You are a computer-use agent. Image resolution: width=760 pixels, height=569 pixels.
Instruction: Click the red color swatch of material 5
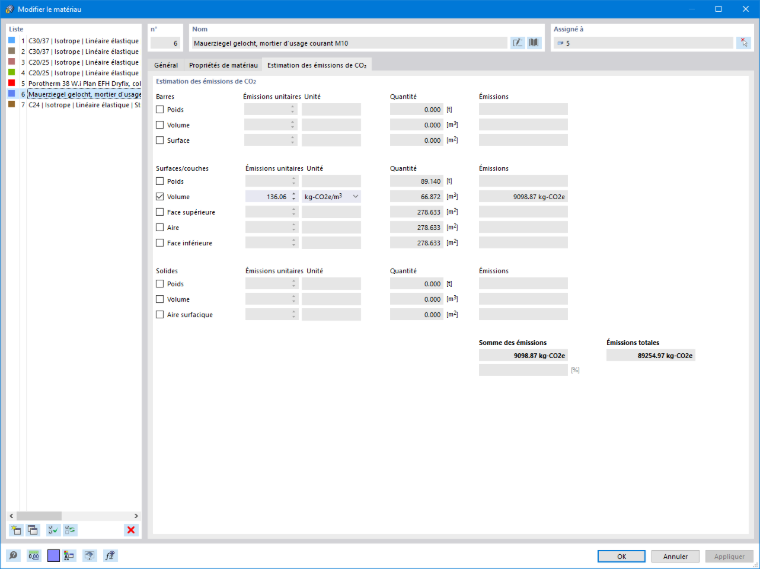click(x=12, y=83)
